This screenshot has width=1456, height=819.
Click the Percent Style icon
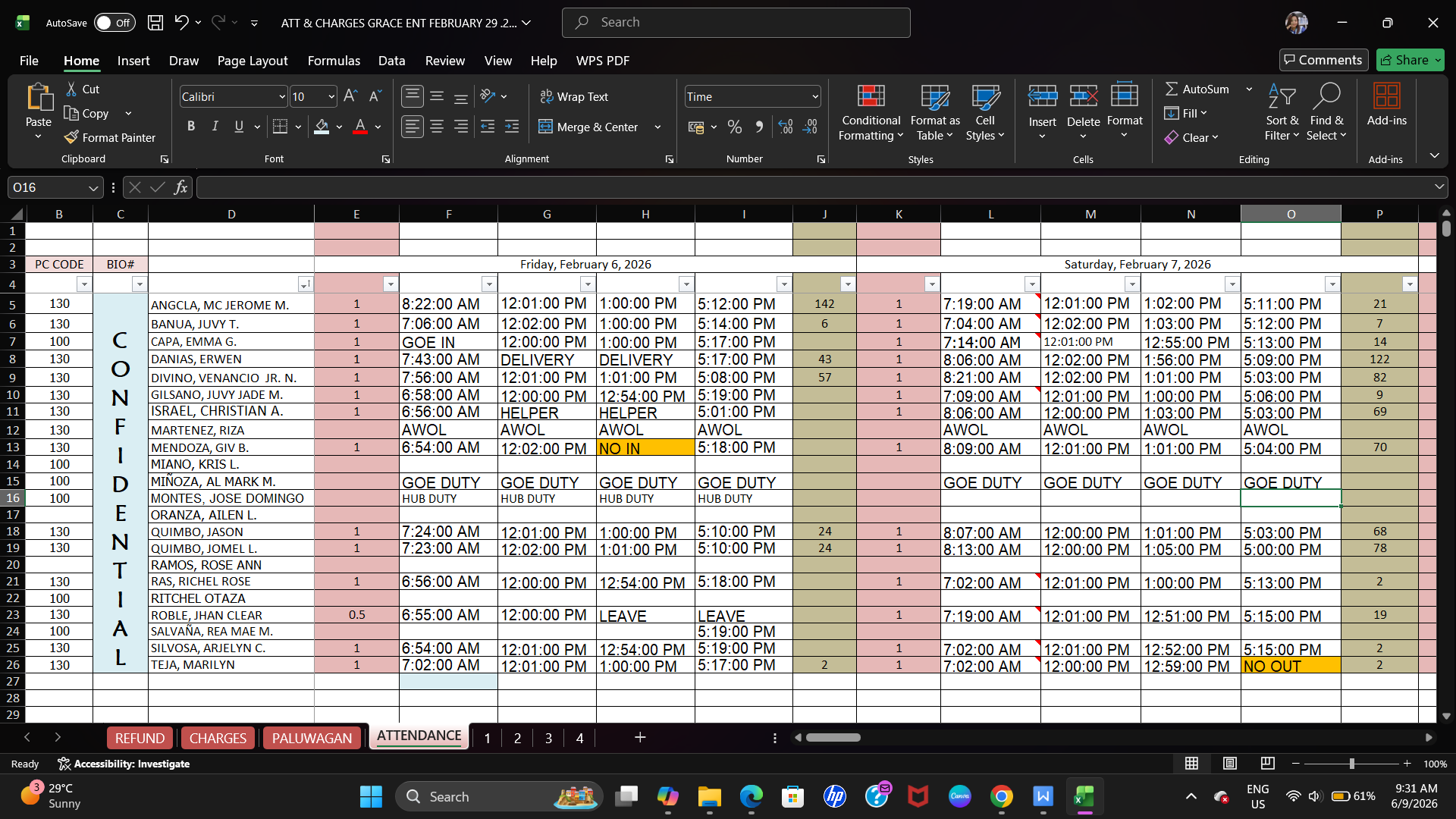735,127
